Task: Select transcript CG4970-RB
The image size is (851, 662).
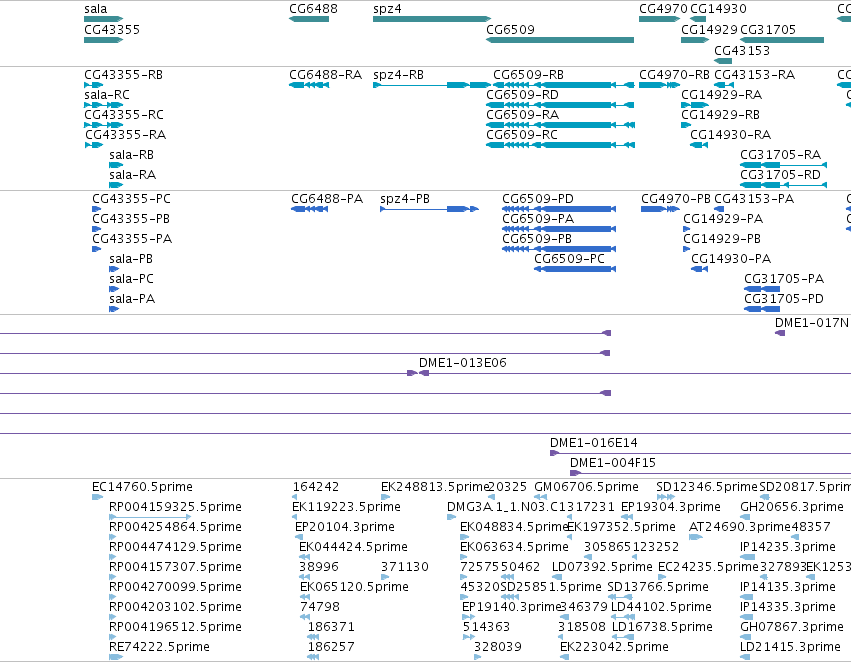Action: click(x=659, y=85)
